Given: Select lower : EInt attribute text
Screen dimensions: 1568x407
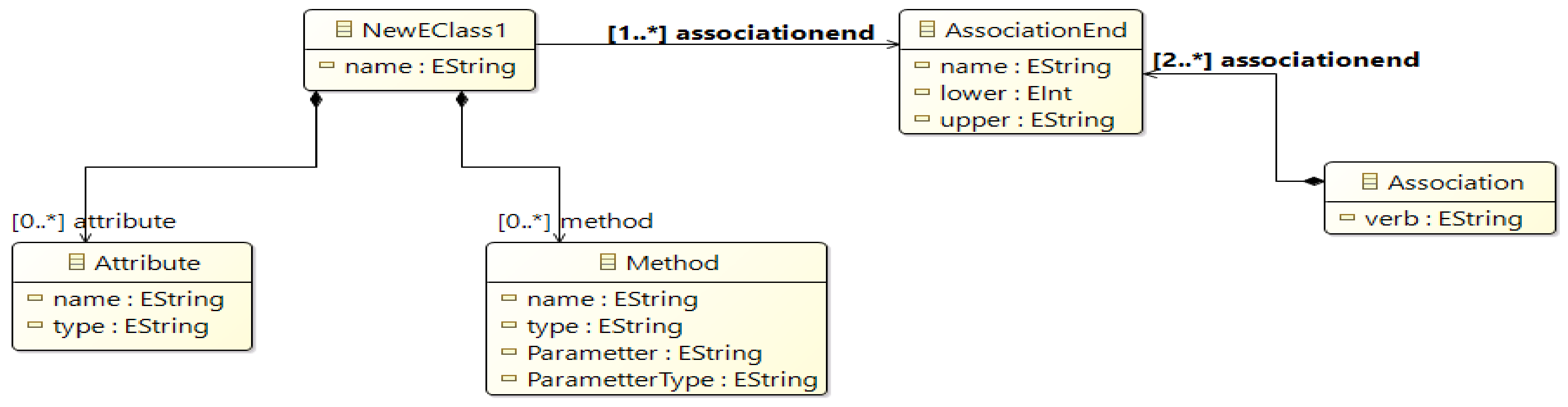Looking at the screenshot, I should pyautogui.click(x=1006, y=93).
